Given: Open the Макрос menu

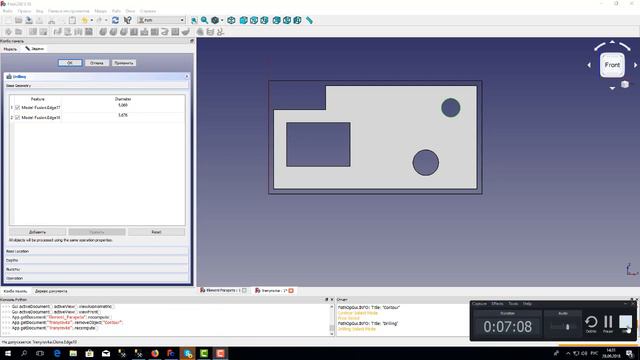Looking at the screenshot, I should pos(100,11).
